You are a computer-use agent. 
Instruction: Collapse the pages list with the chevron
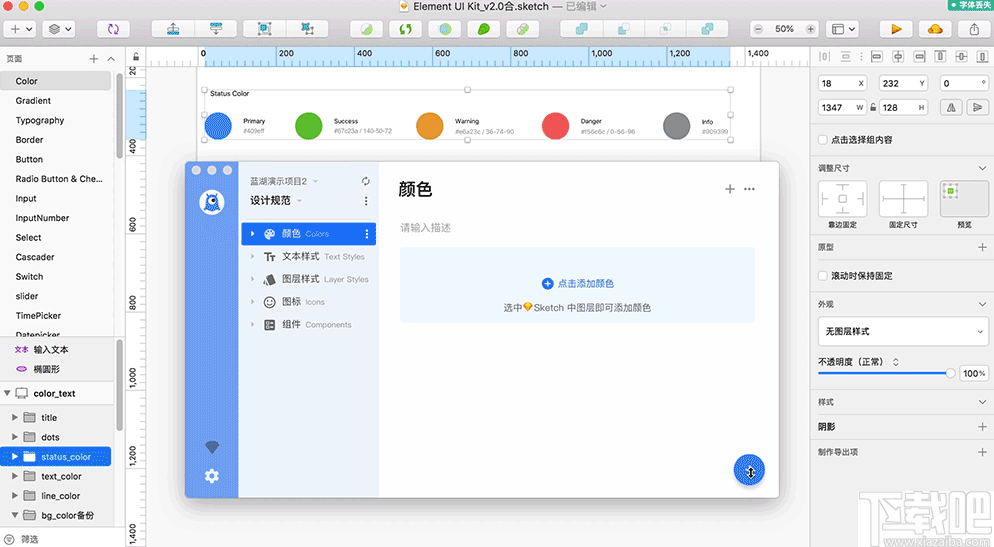click(111, 59)
